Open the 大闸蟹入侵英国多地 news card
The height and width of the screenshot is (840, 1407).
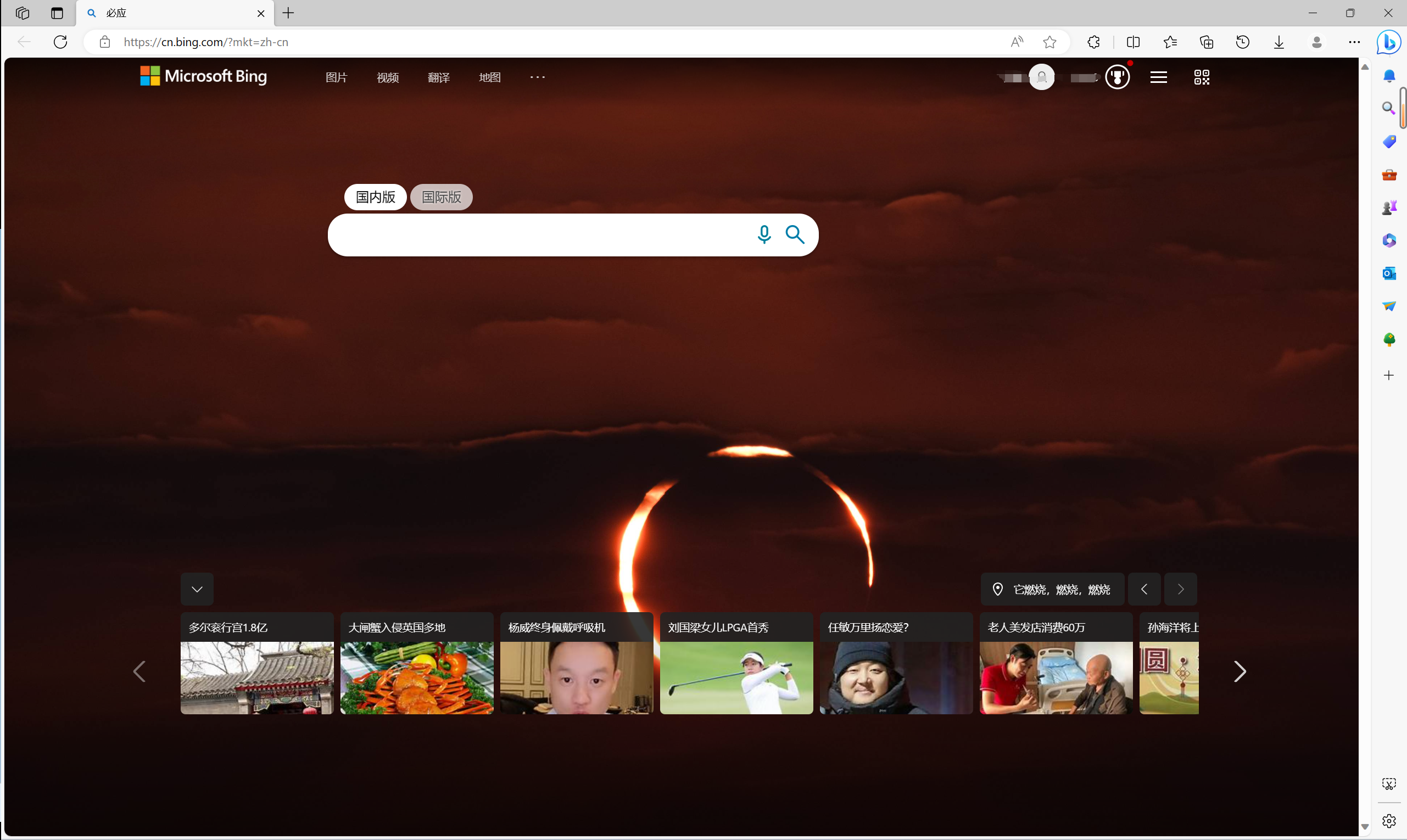pos(417,663)
